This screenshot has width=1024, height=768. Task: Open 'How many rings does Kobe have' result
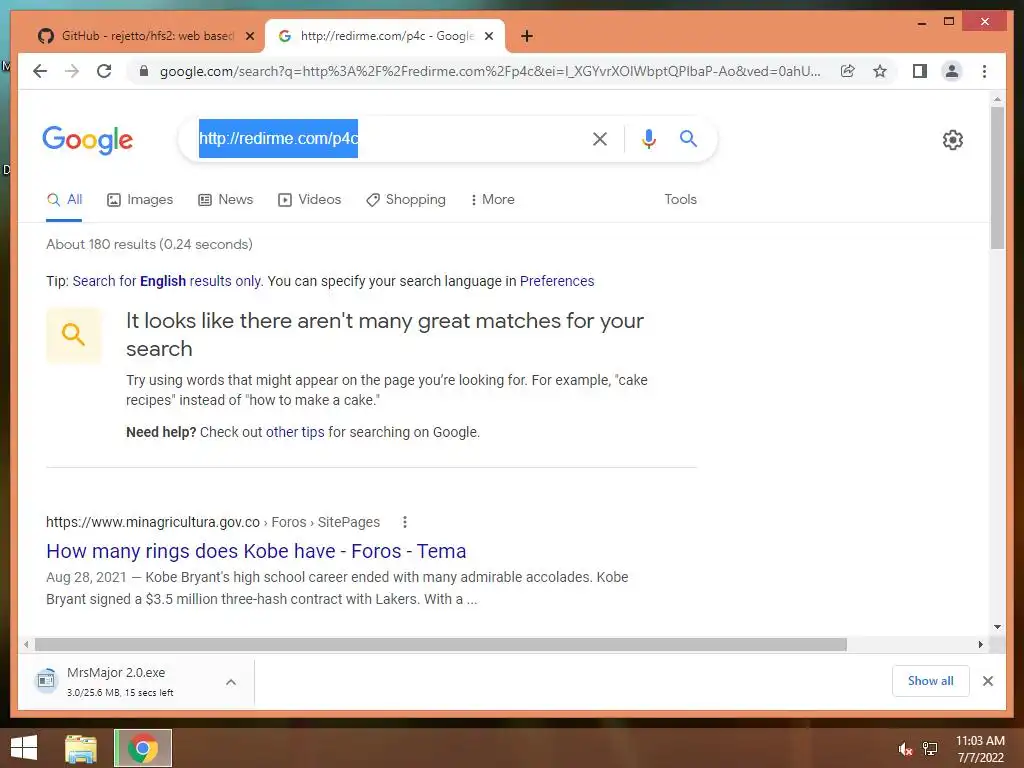coord(256,551)
